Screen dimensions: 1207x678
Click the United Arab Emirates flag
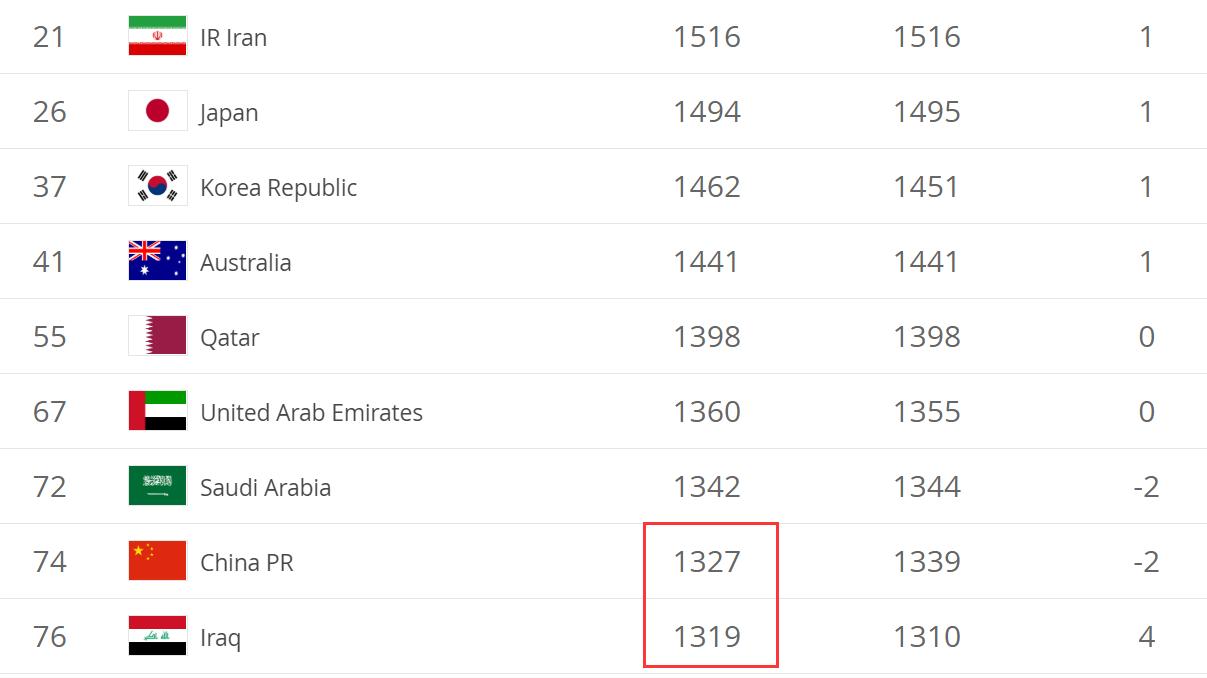point(157,411)
